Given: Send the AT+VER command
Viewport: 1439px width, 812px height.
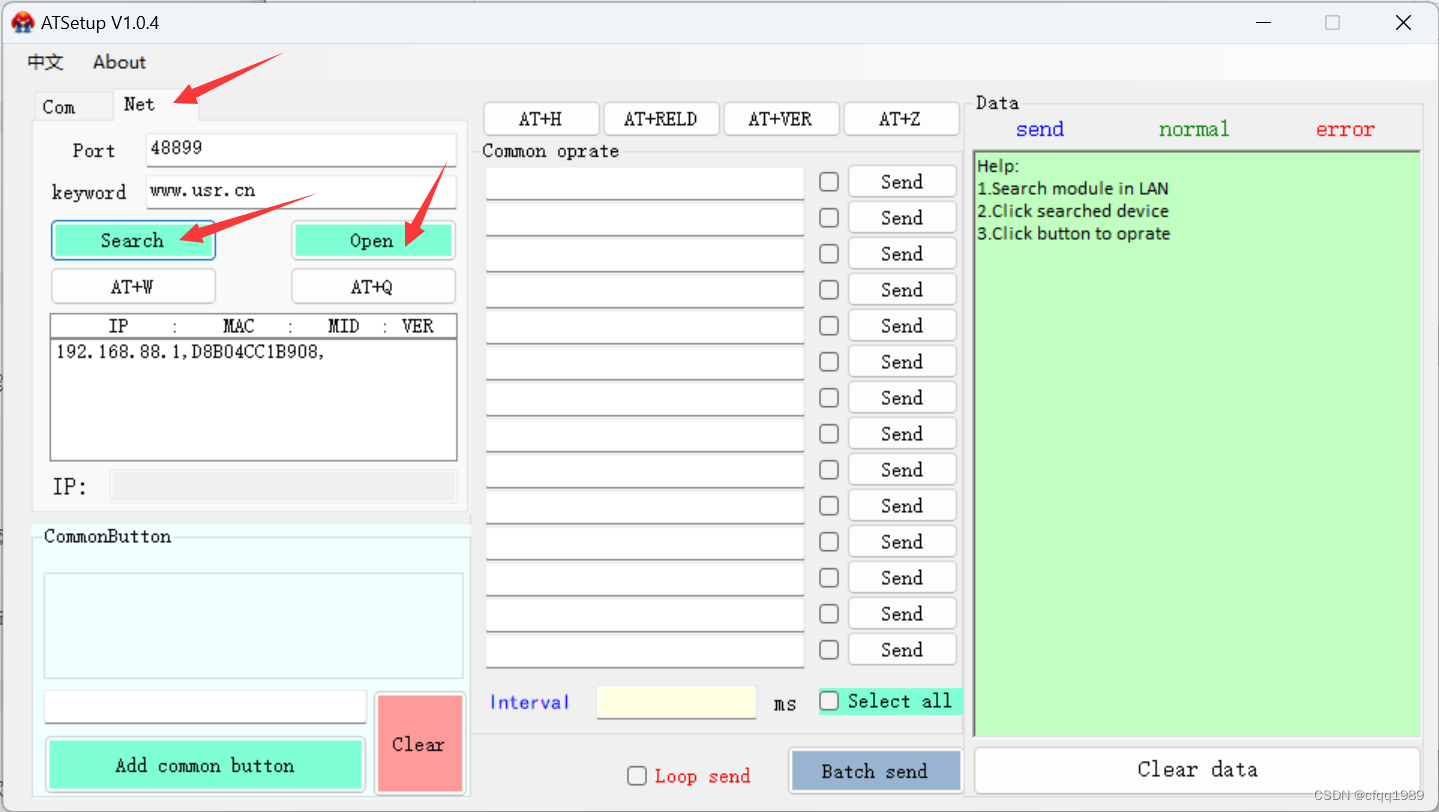Looking at the screenshot, I should (781, 118).
